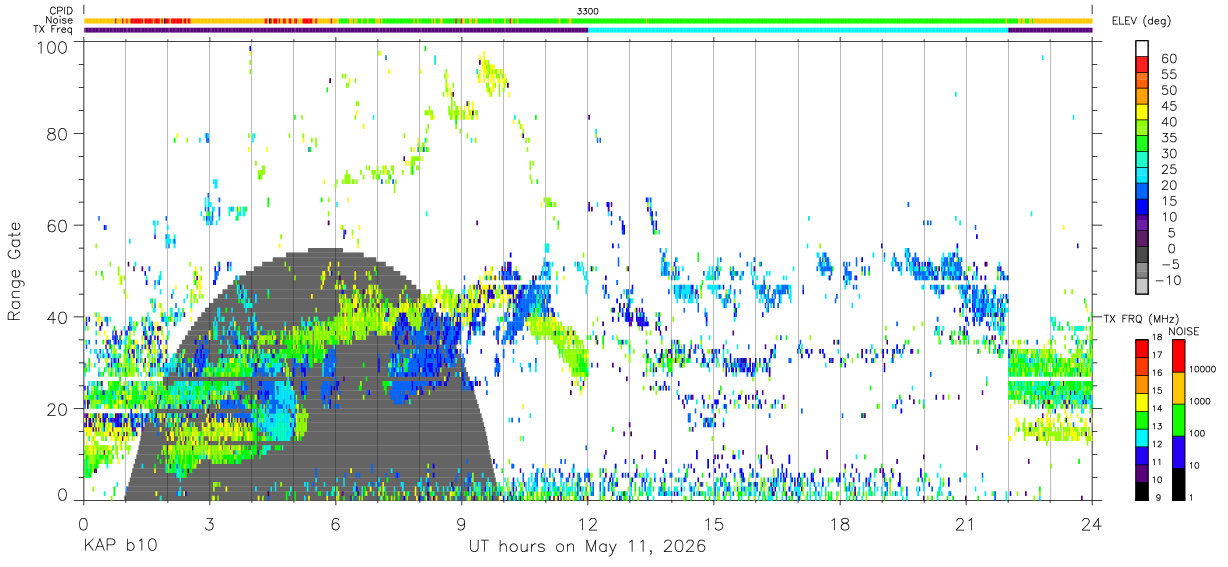Click hour 12 on the UT axis

(588, 524)
